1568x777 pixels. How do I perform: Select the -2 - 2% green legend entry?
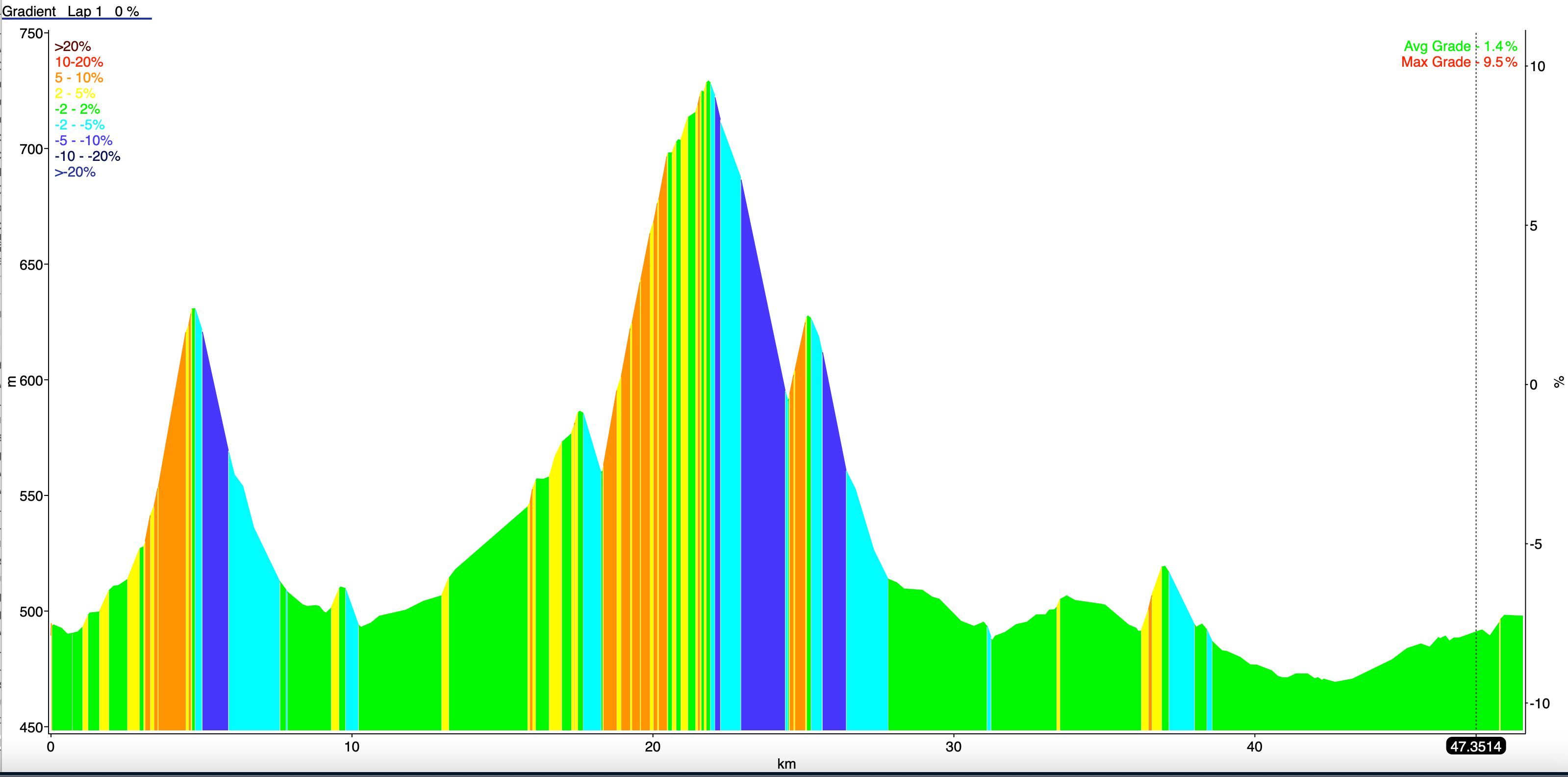[77, 109]
